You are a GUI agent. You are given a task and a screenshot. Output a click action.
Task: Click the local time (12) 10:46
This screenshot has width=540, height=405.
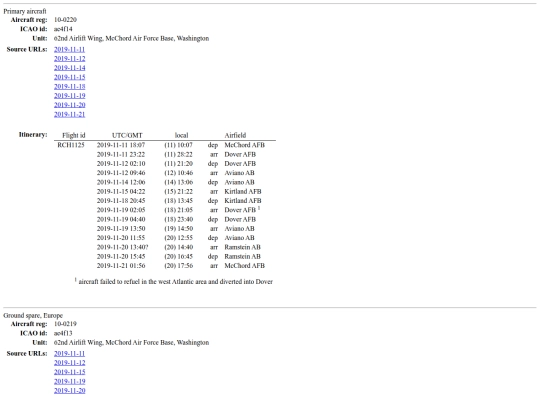[178, 173]
